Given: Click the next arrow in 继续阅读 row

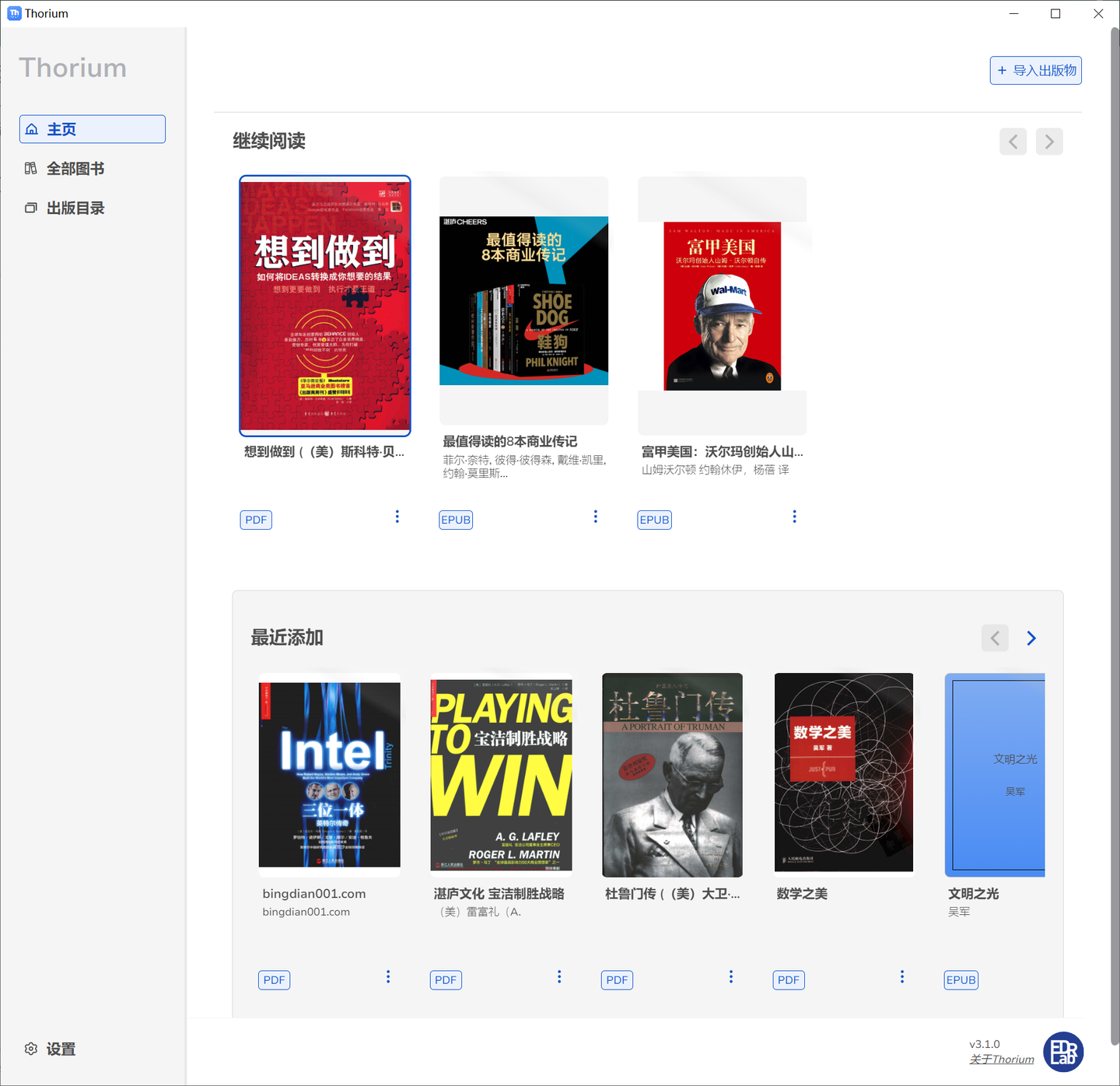Looking at the screenshot, I should (x=1049, y=141).
